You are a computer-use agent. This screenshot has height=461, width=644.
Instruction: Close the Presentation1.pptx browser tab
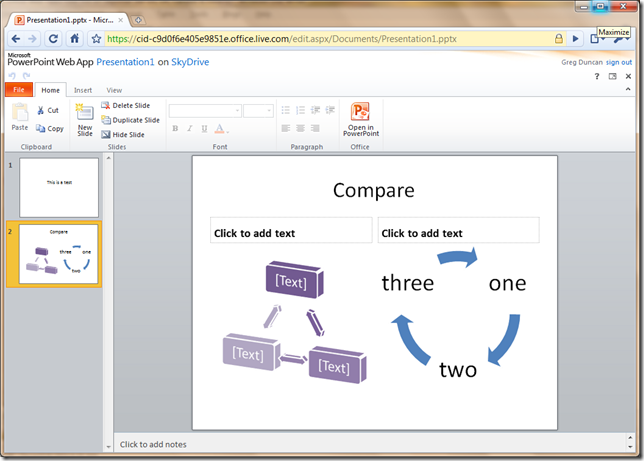(120, 20)
